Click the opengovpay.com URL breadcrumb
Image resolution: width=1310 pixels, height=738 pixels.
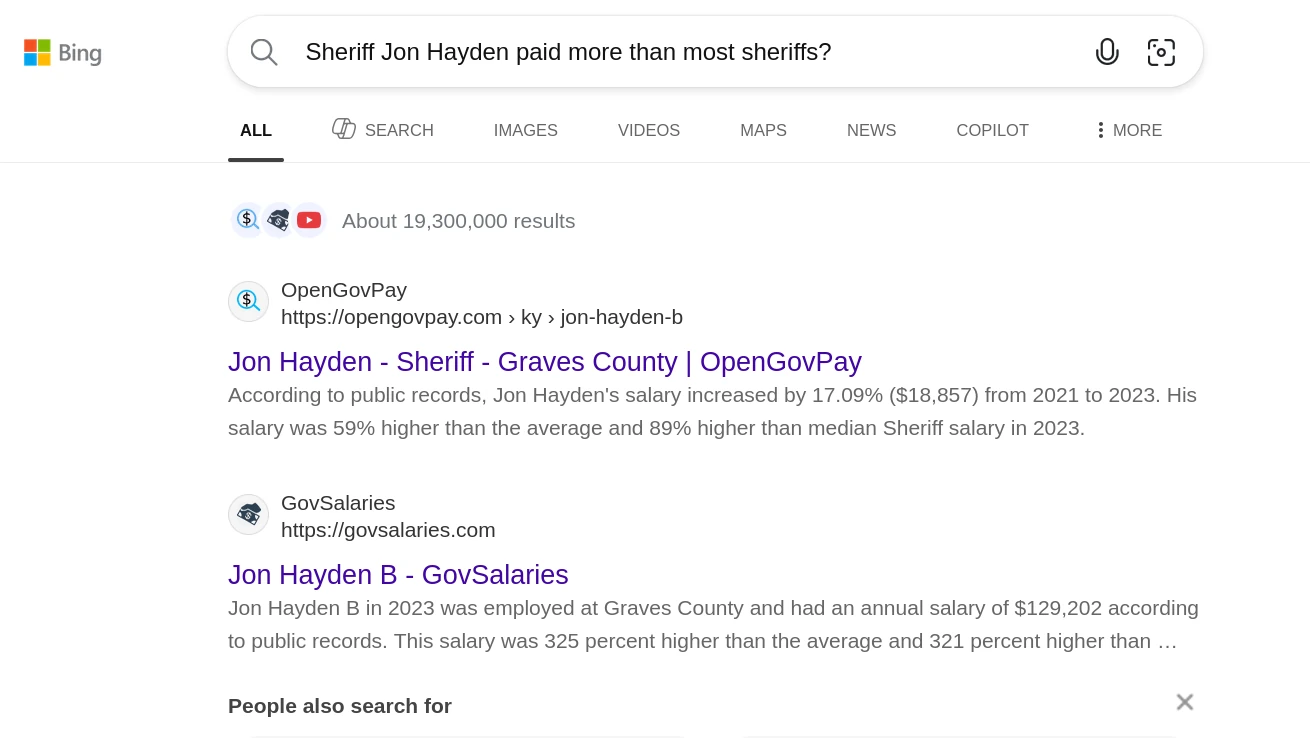pyautogui.click(x=481, y=317)
